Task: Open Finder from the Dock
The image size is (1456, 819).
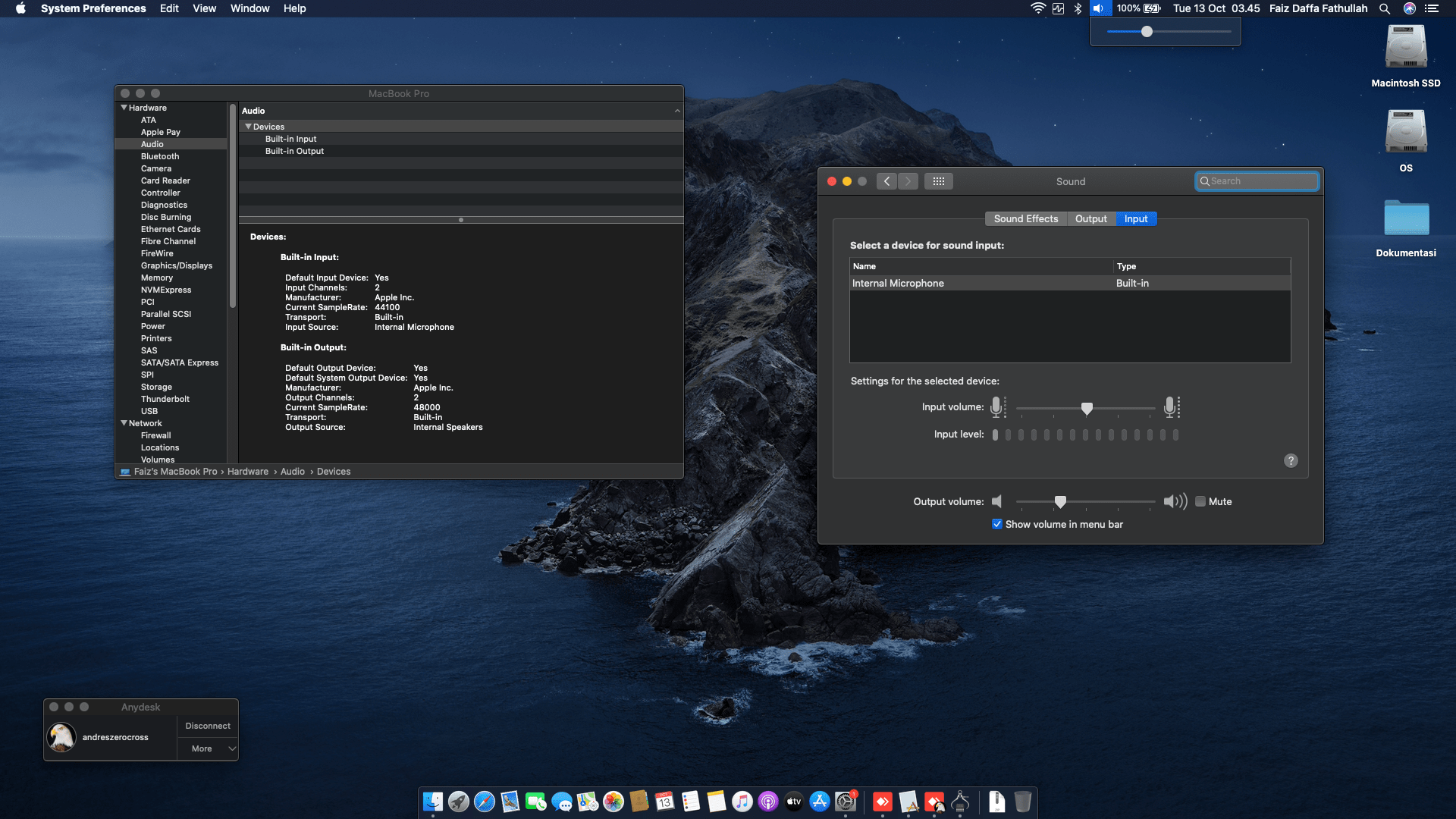Action: point(433,802)
